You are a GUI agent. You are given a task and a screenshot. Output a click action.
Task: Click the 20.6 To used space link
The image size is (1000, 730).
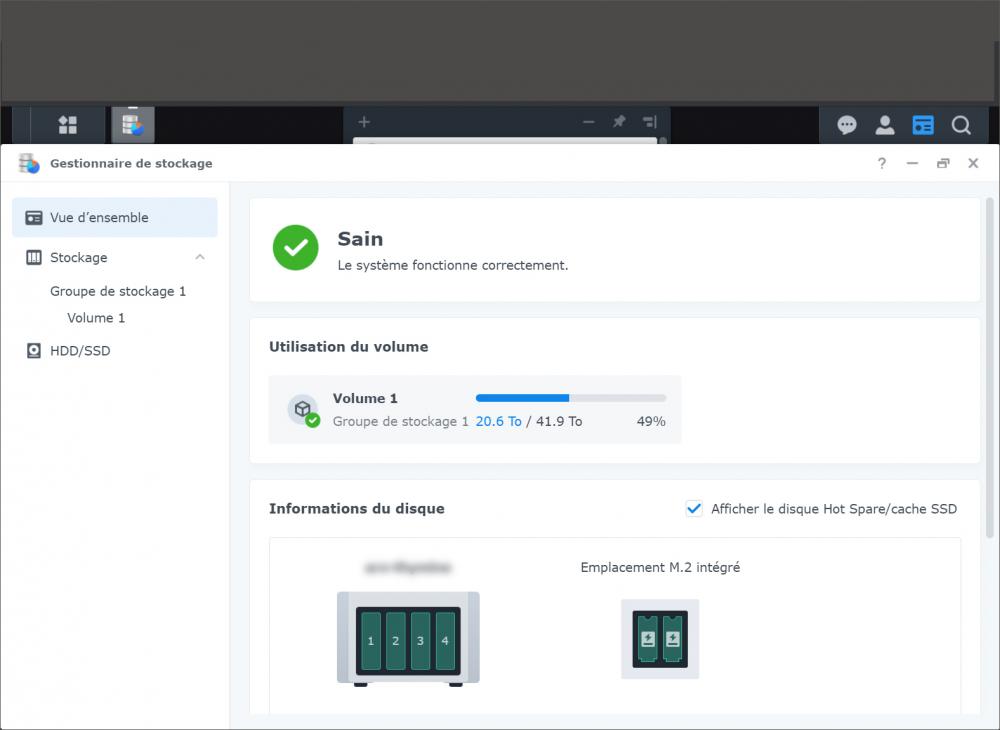tap(498, 421)
